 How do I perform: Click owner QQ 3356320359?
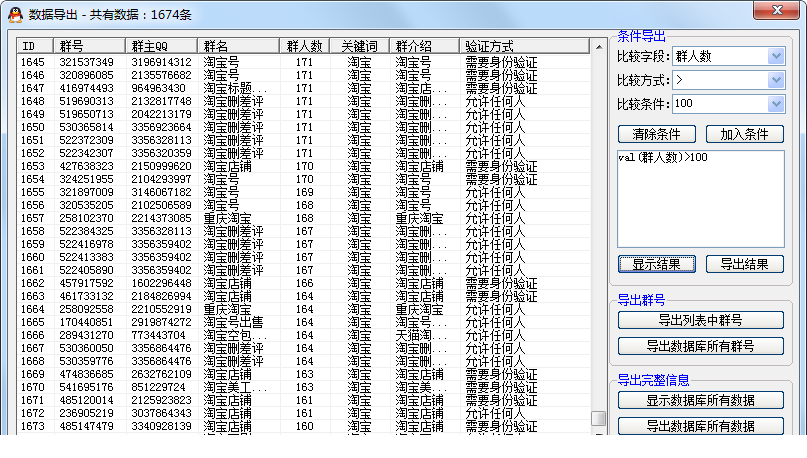(162, 153)
